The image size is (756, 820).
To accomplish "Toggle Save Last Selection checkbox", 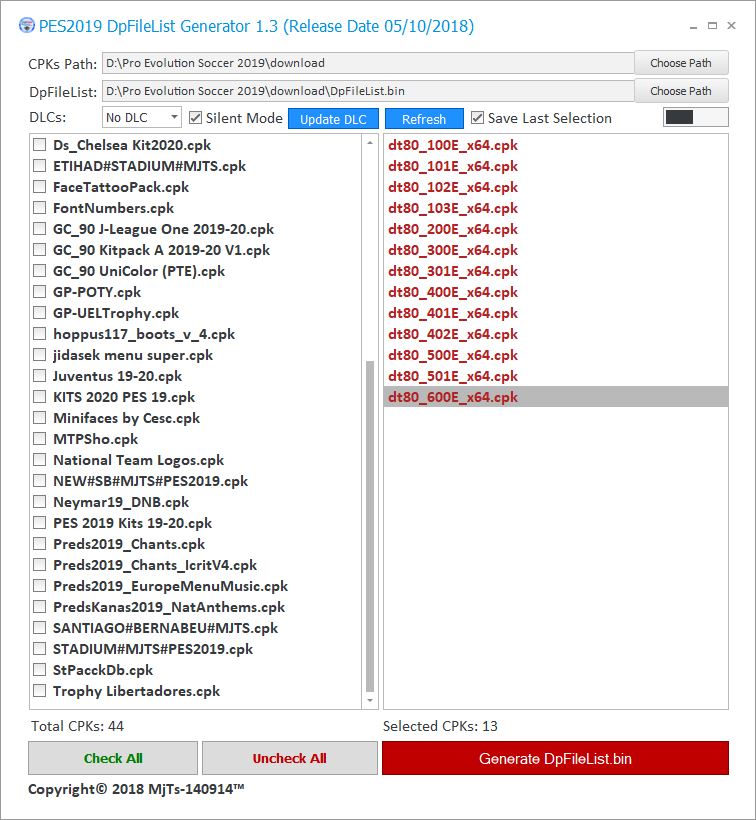I will (x=477, y=118).
